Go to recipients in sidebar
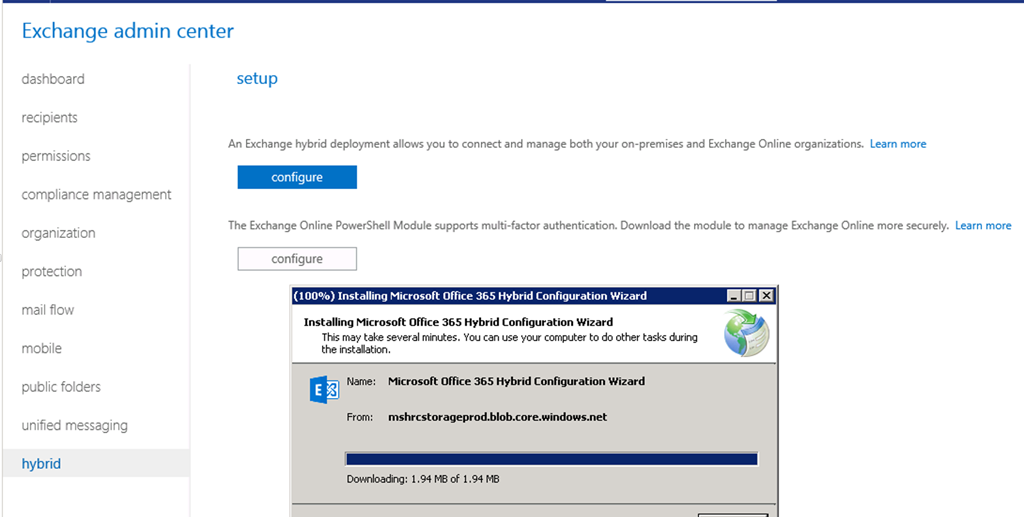The height and width of the screenshot is (517, 1024). coord(49,118)
